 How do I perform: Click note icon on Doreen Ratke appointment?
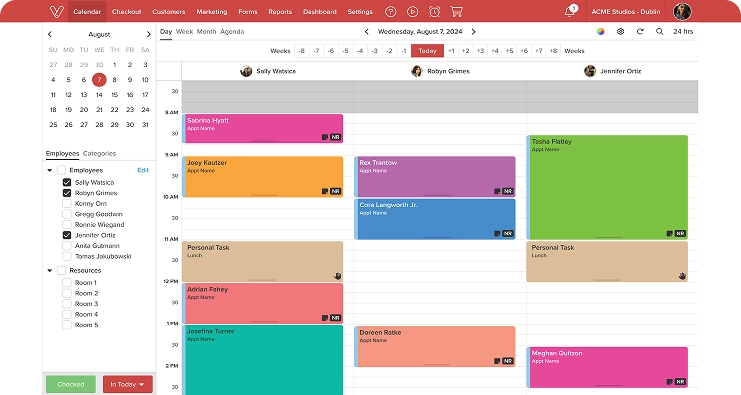click(497, 361)
